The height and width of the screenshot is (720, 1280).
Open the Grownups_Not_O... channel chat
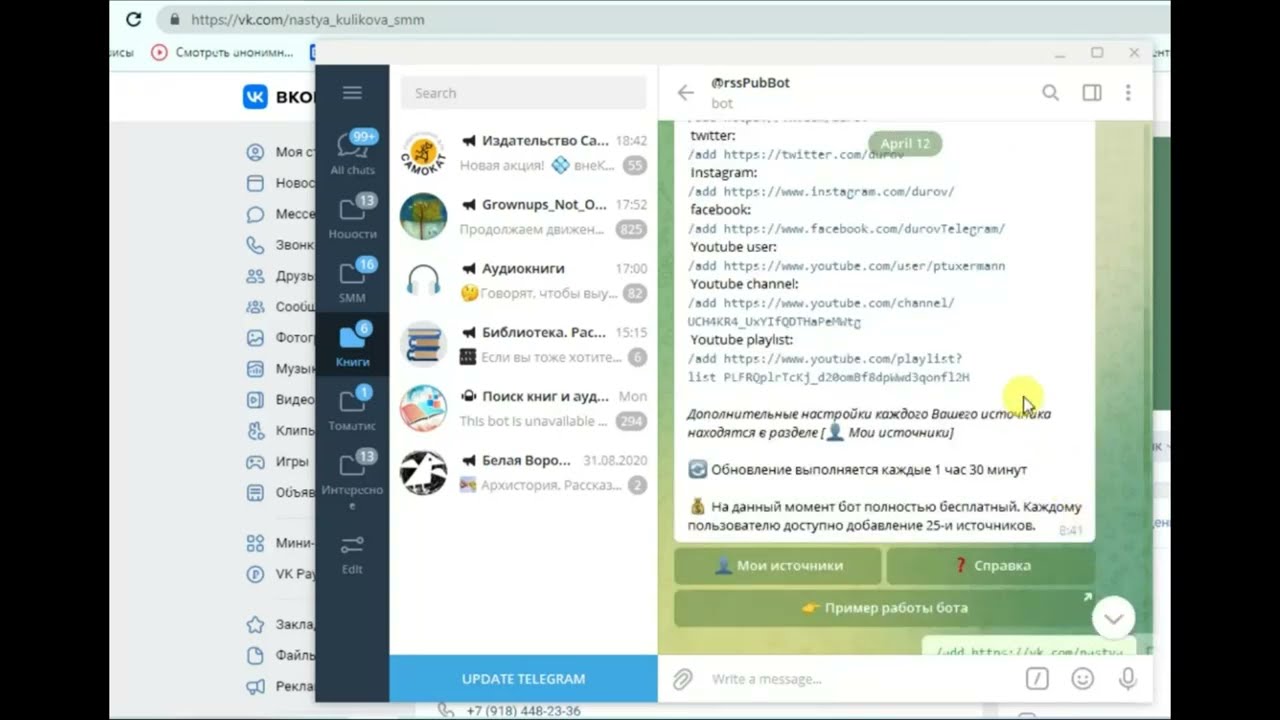523,216
